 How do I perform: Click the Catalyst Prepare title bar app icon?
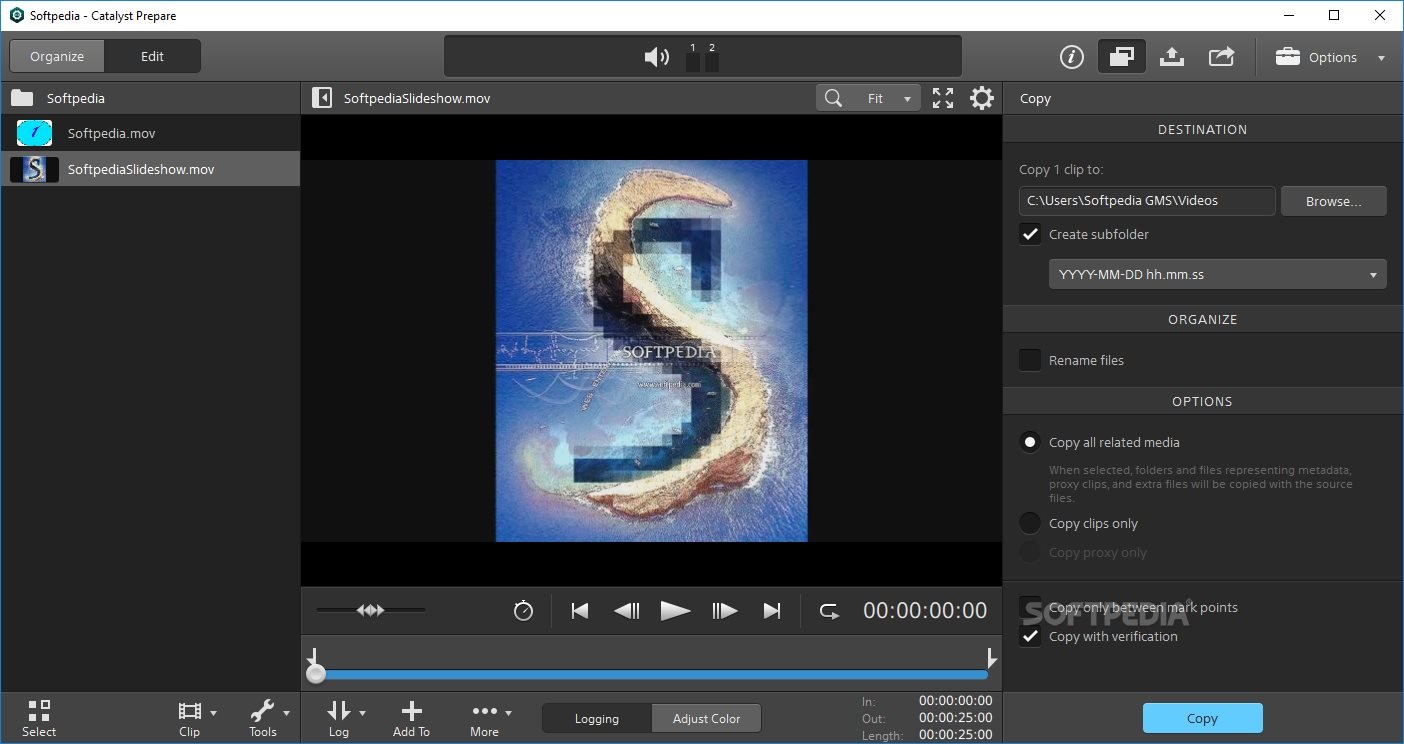(16, 16)
